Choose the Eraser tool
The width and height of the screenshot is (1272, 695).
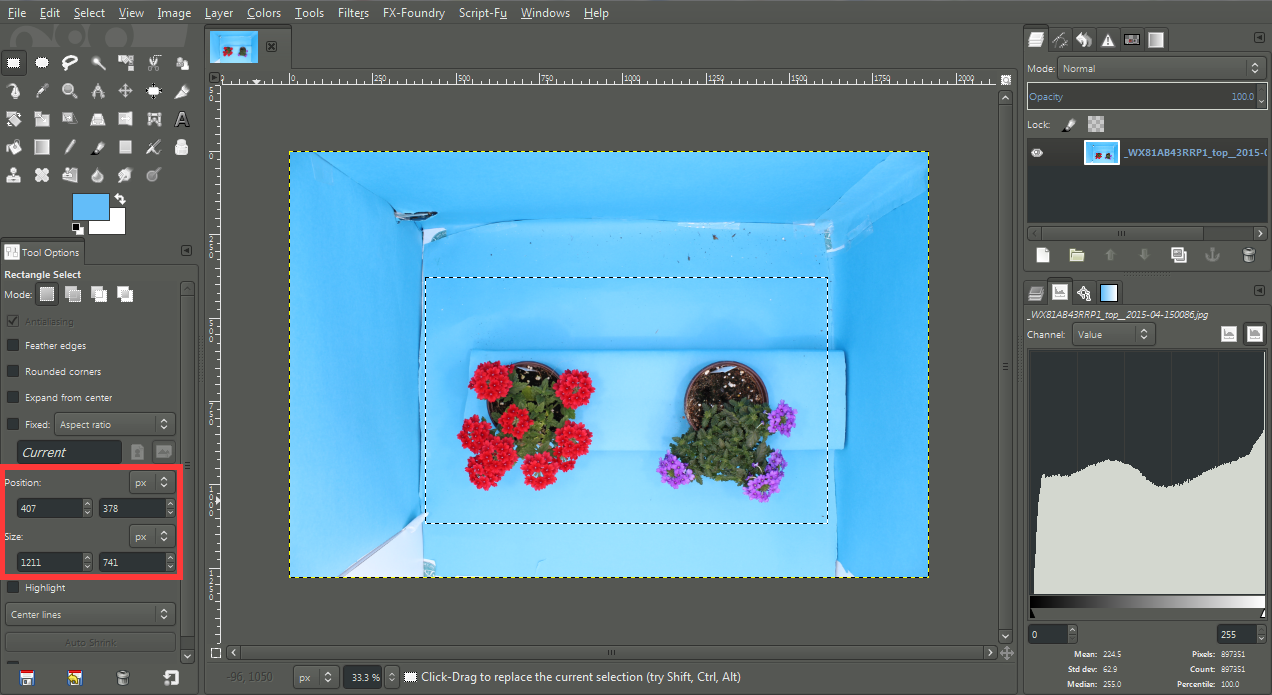126,147
